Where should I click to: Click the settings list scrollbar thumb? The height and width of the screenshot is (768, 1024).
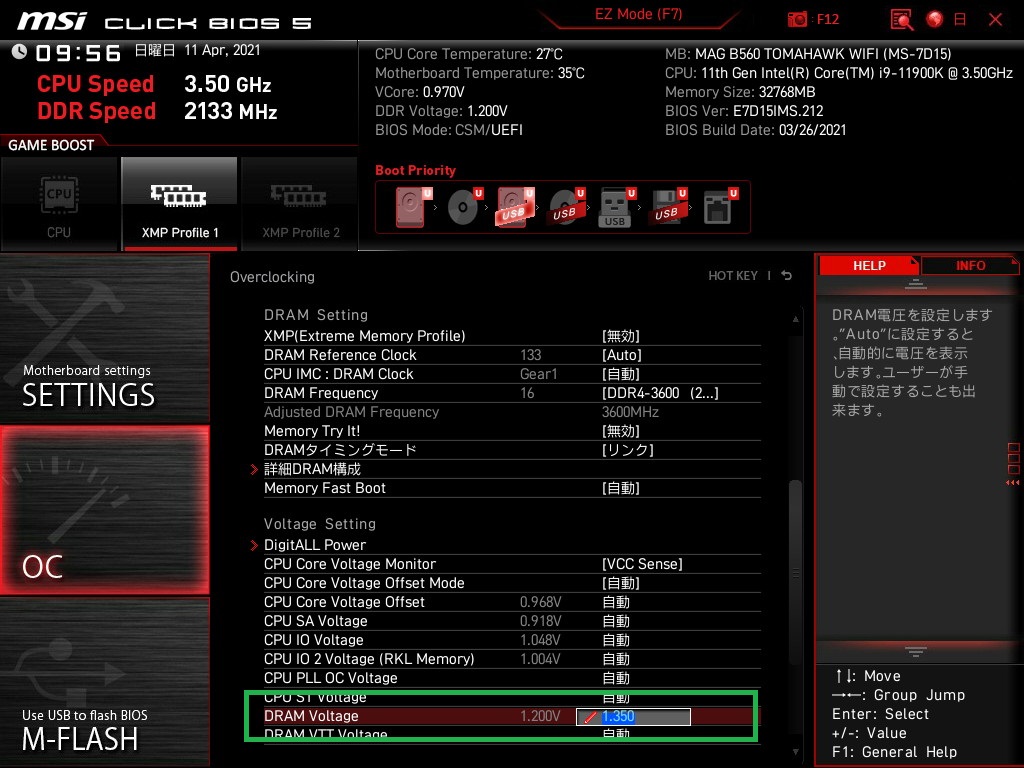click(x=795, y=571)
